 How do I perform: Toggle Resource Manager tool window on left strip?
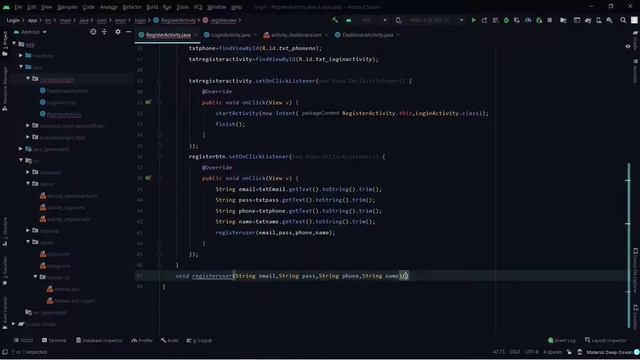pos(5,89)
